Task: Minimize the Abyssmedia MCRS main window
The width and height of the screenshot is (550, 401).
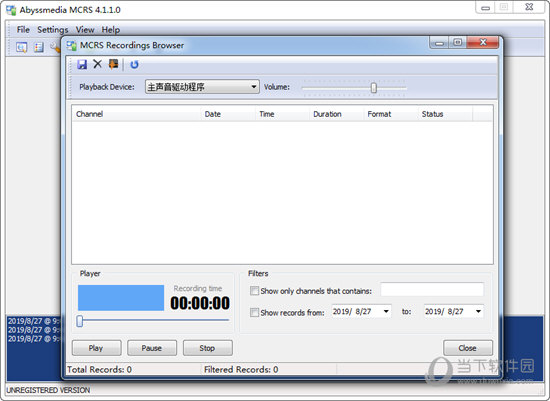Action: pos(485,8)
